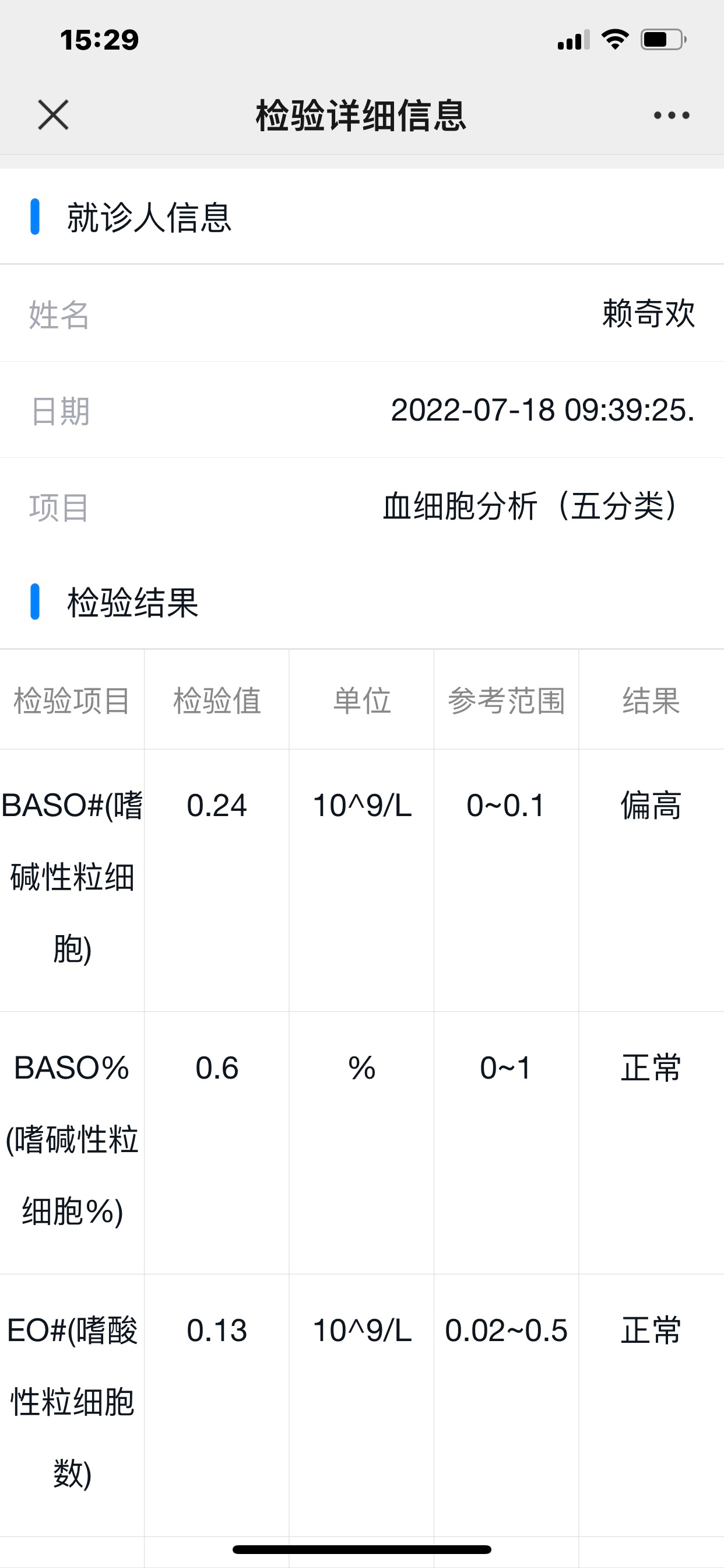
Task: Tap the Wi-Fi status icon
Action: click(615, 40)
